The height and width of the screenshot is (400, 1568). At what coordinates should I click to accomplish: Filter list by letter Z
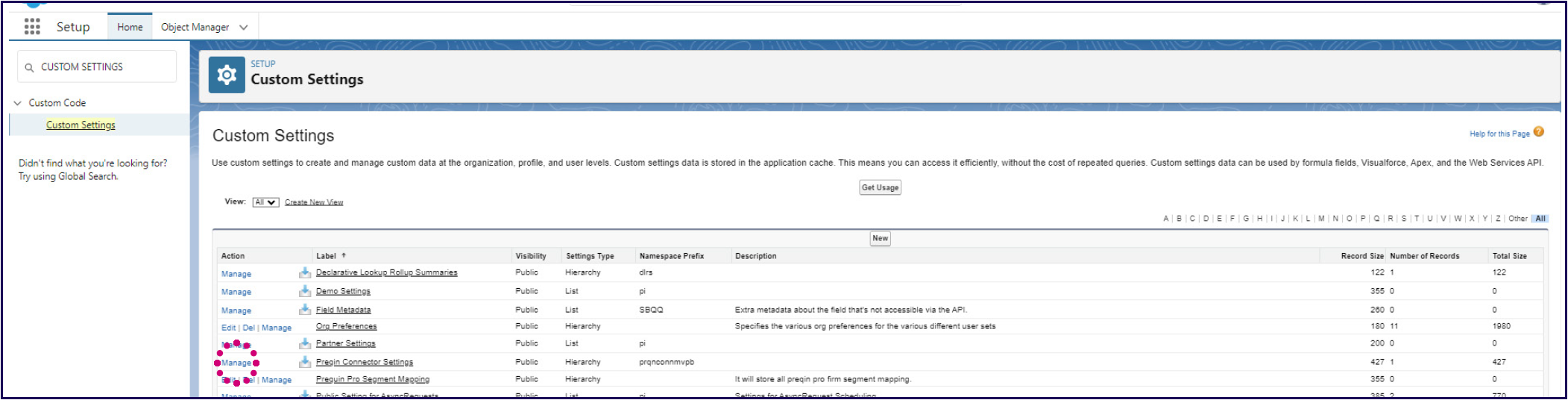coord(1498,219)
